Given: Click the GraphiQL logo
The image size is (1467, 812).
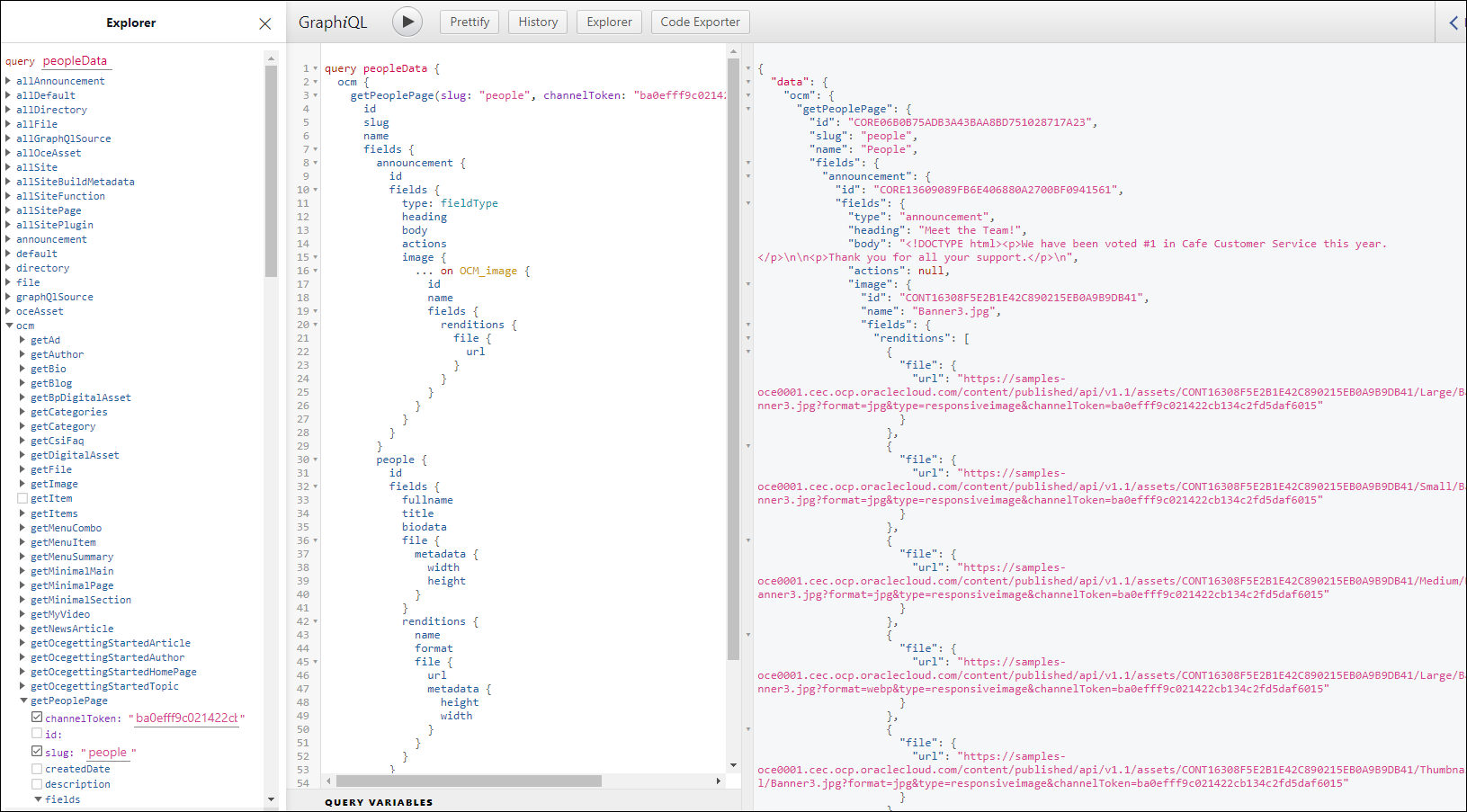Looking at the screenshot, I should (x=334, y=21).
